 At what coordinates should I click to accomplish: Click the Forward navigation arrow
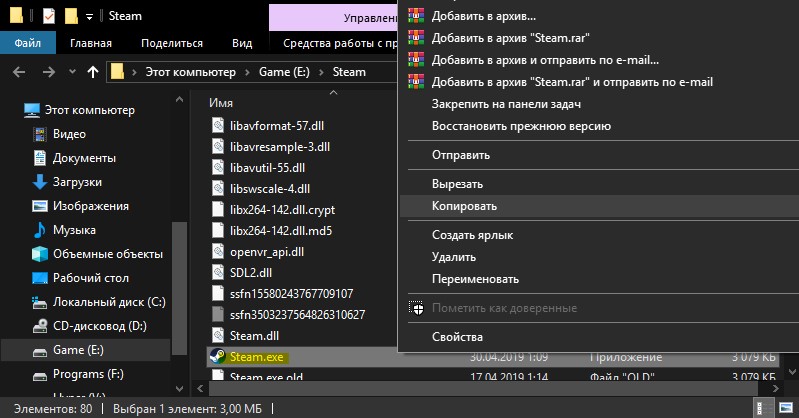tap(49, 72)
